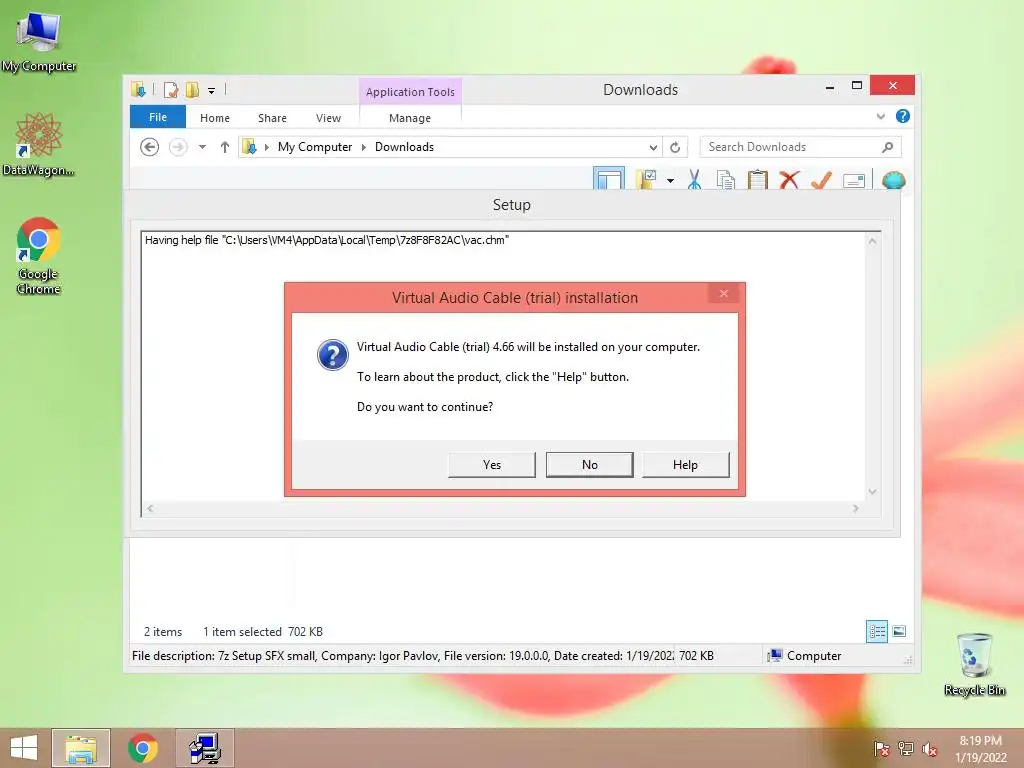Image resolution: width=1024 pixels, height=768 pixels.
Task: Click the title bar folder icon
Action: pyautogui.click(x=138, y=89)
